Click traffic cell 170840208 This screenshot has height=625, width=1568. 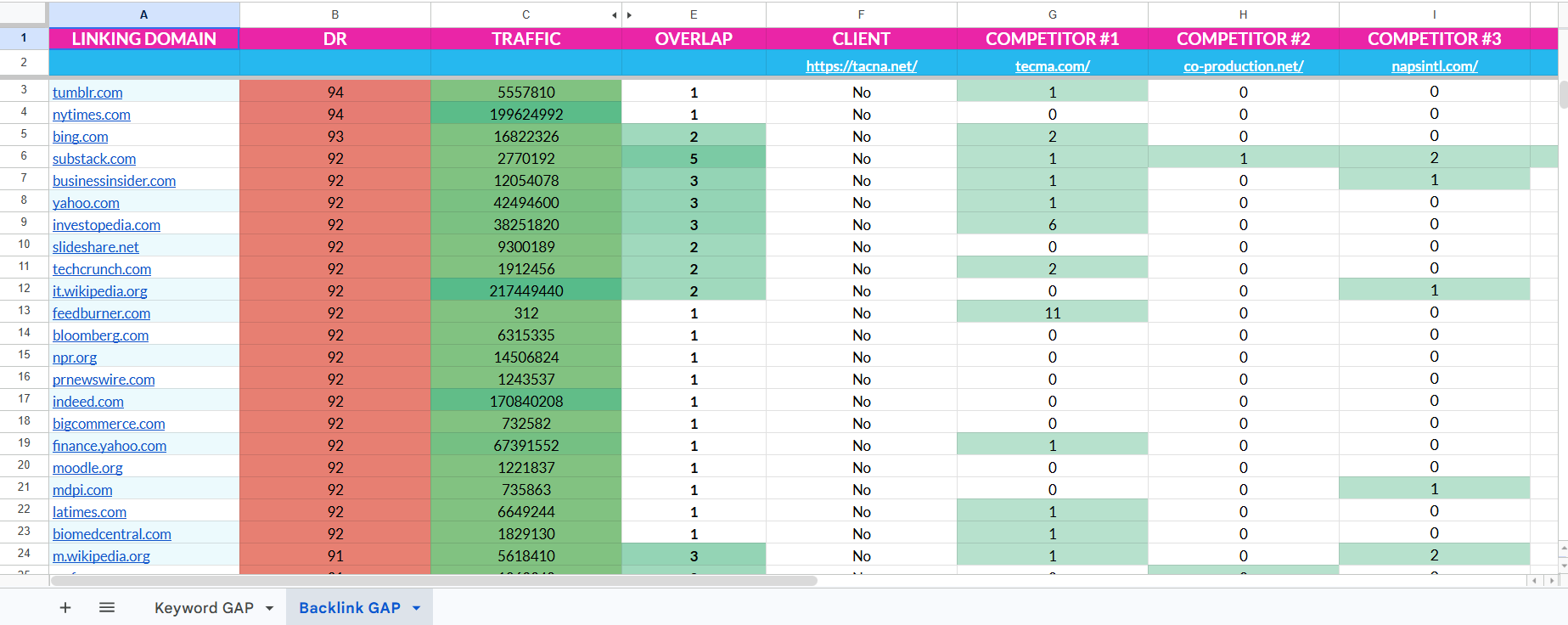526,402
